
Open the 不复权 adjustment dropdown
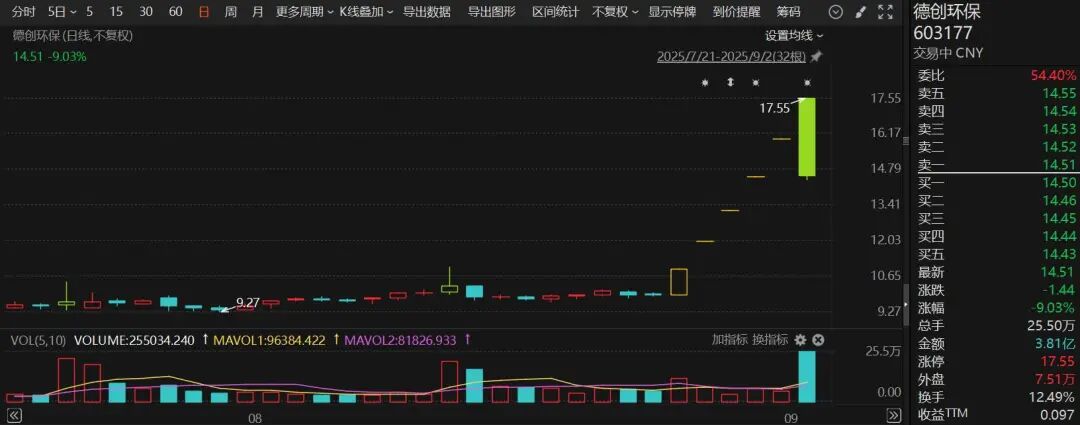(615, 12)
